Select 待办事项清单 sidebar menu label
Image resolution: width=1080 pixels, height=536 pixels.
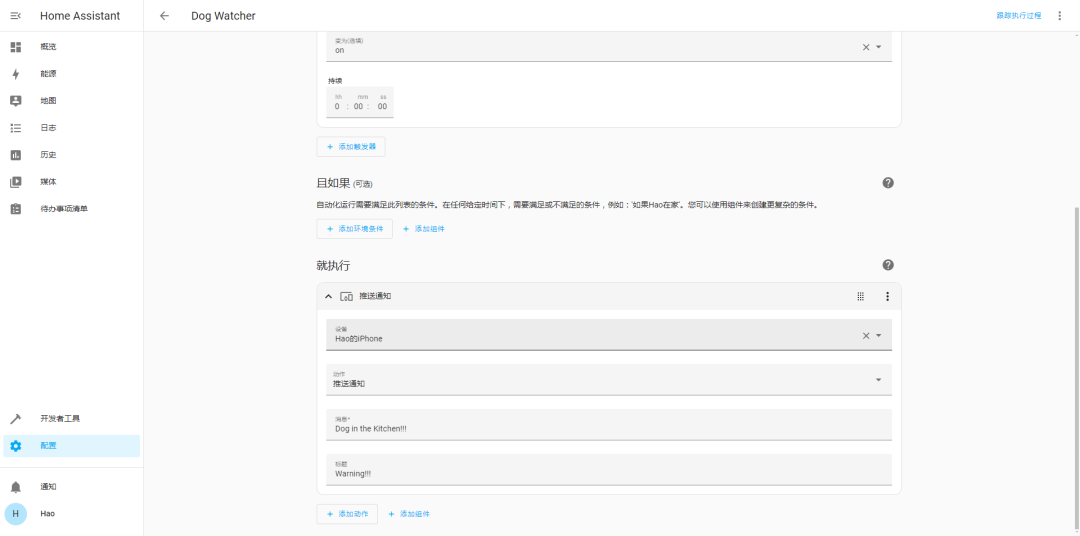click(x=64, y=209)
